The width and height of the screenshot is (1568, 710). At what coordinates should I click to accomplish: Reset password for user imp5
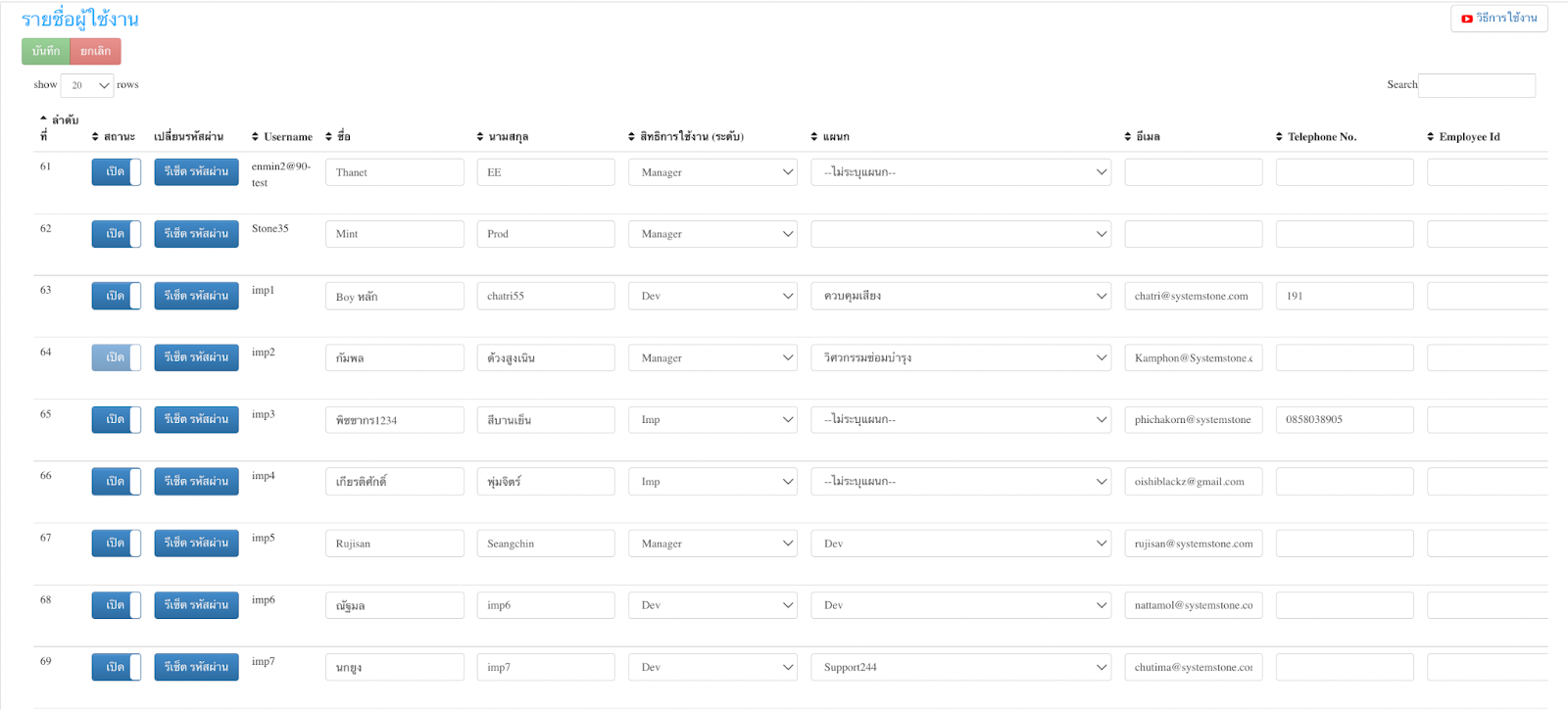tap(196, 544)
